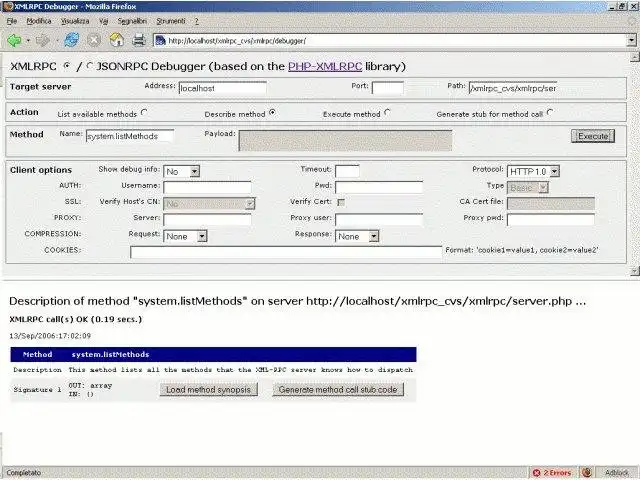The image size is (640, 480).
Task: Click the frame scrollbar down arrow
Action: [635, 271]
